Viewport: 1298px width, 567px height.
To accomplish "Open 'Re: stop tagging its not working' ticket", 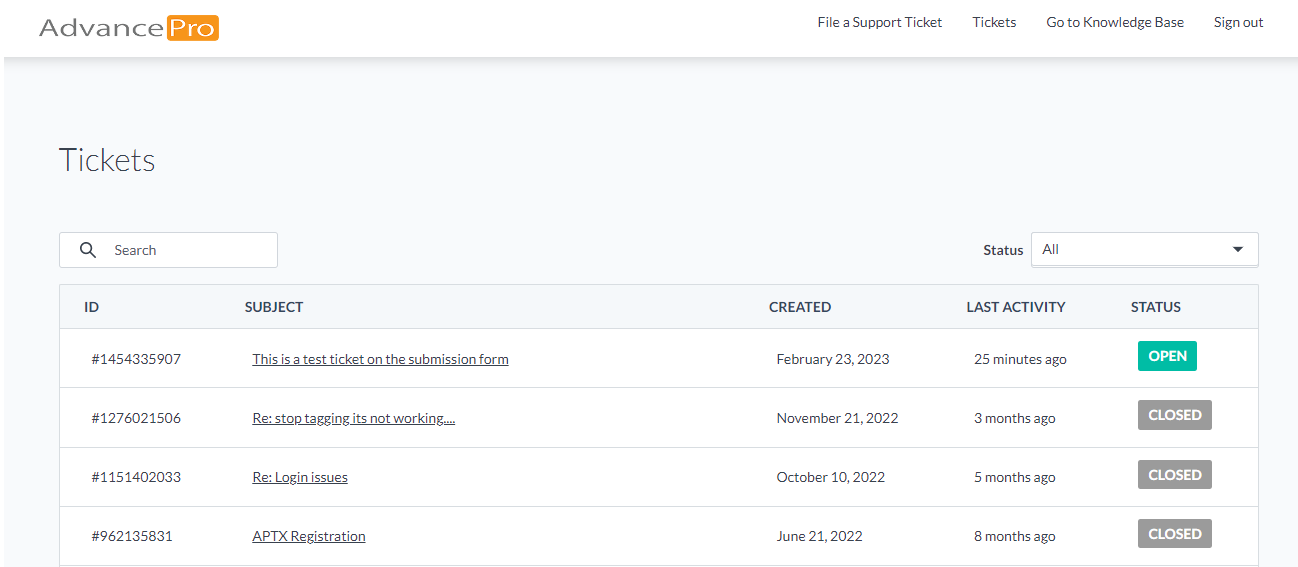I will 353,418.
